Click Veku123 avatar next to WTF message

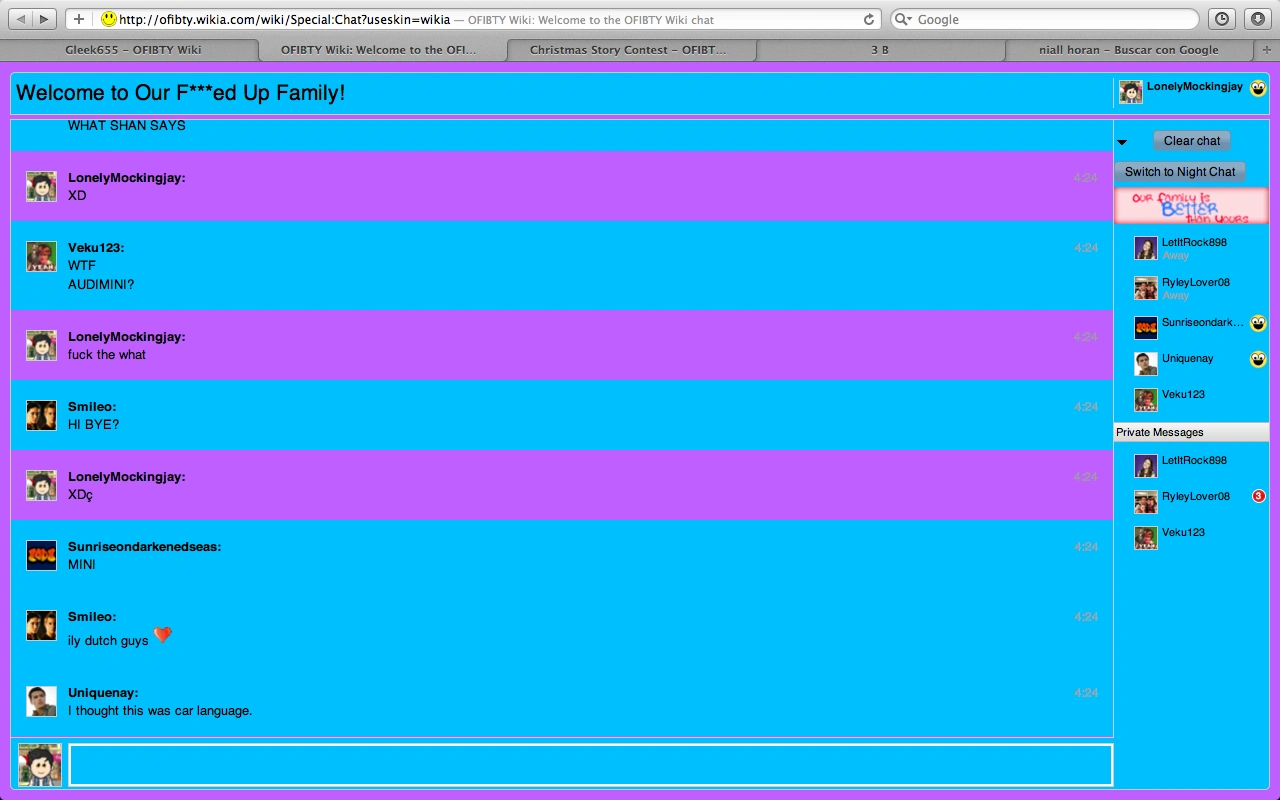pyautogui.click(x=41, y=256)
